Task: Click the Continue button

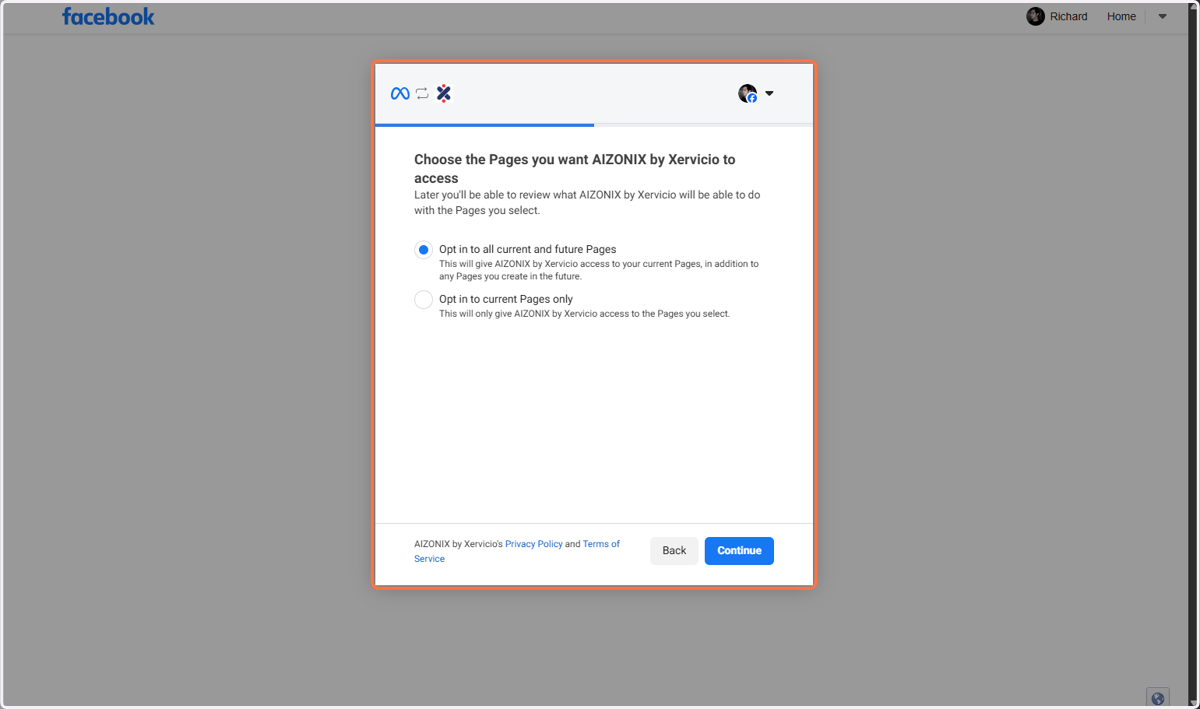Action: click(739, 551)
